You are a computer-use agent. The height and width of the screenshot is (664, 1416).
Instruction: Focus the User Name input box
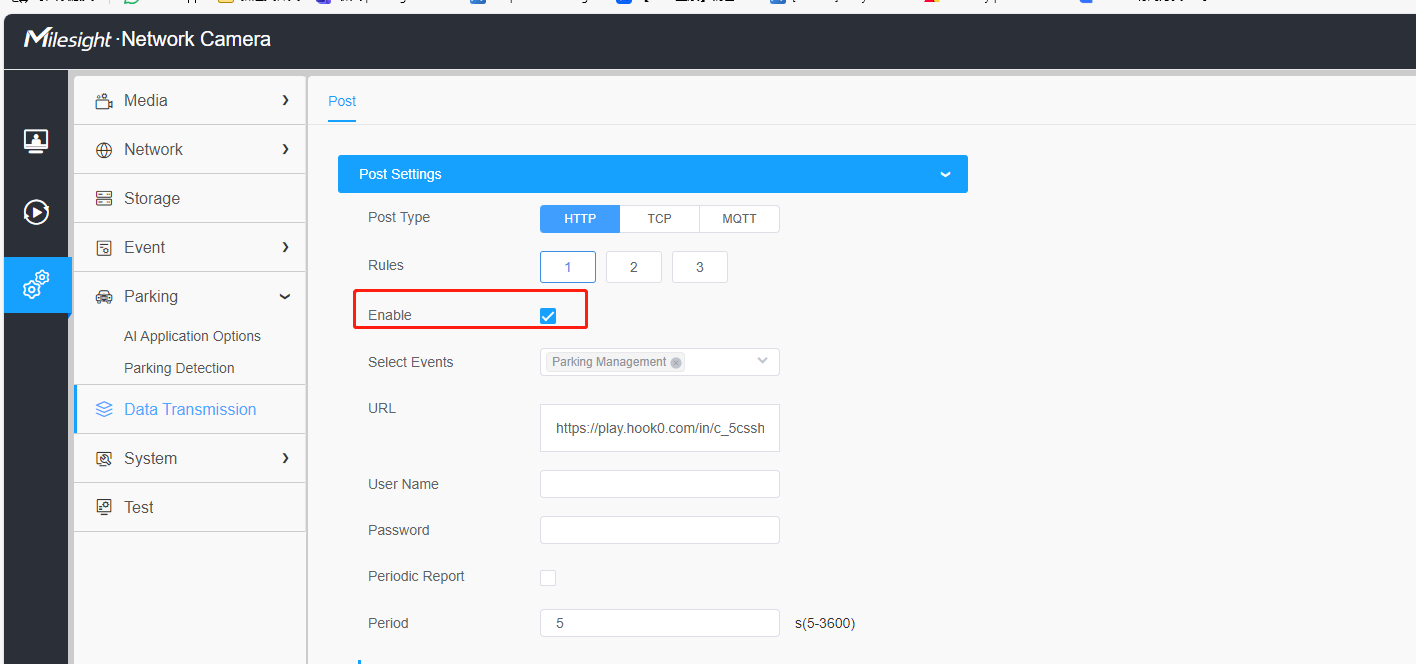pos(660,484)
